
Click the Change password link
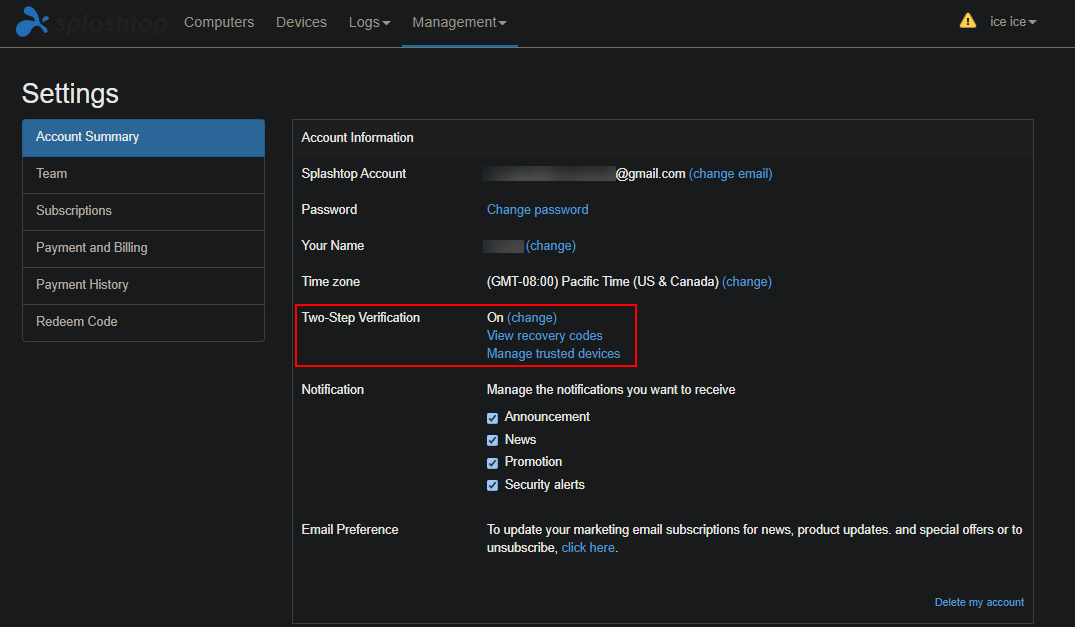(538, 210)
